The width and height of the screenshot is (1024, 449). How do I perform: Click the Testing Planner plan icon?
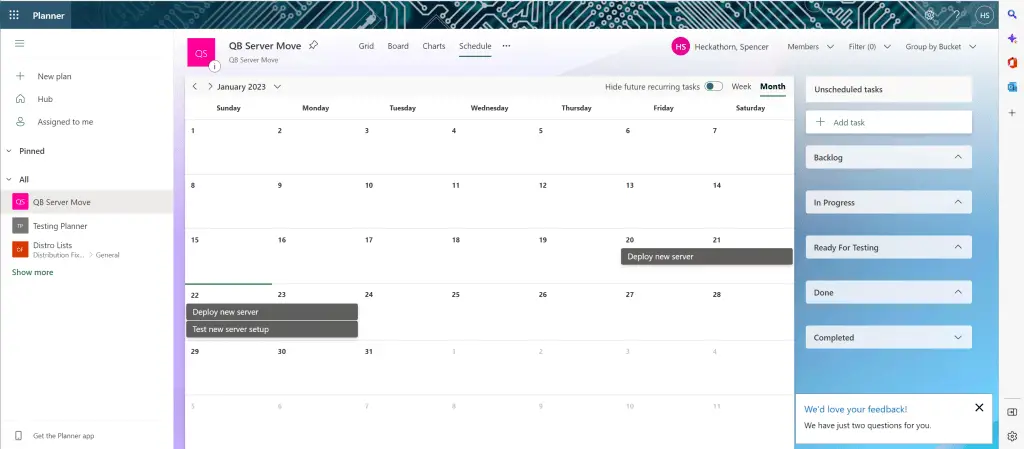click(x=20, y=226)
